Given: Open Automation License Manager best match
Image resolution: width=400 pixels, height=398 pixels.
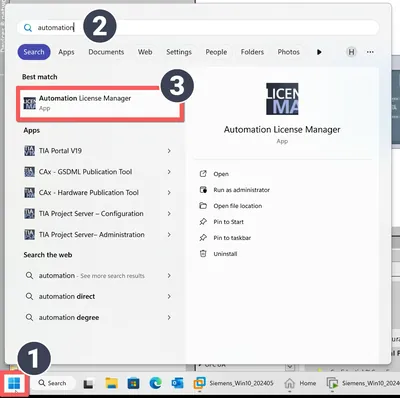Looking at the screenshot, I should point(100,103).
